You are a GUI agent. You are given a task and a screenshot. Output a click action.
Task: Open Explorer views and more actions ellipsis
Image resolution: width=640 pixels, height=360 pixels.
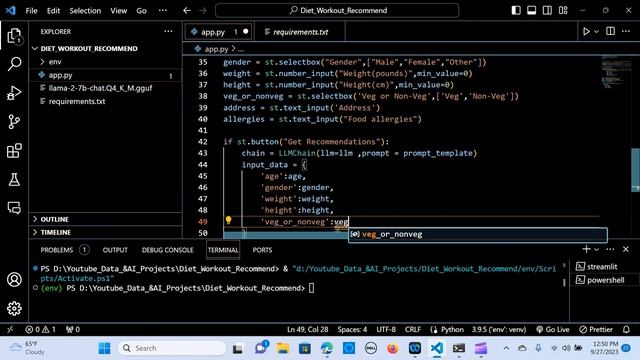pyautogui.click(x=168, y=31)
